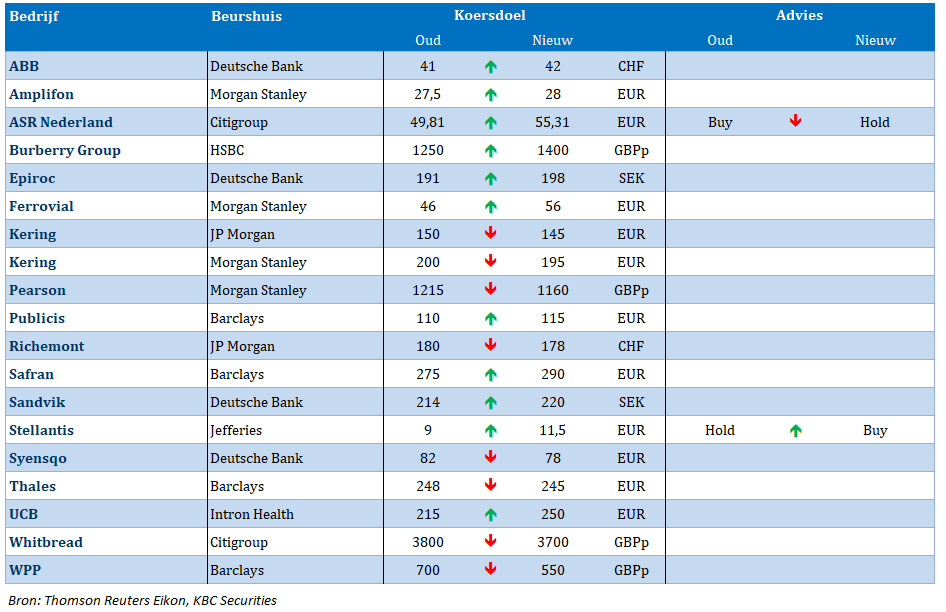Screen dimensions: 946x612
Task: Click the green arrow in Burberry Group row
Action: (x=490, y=150)
